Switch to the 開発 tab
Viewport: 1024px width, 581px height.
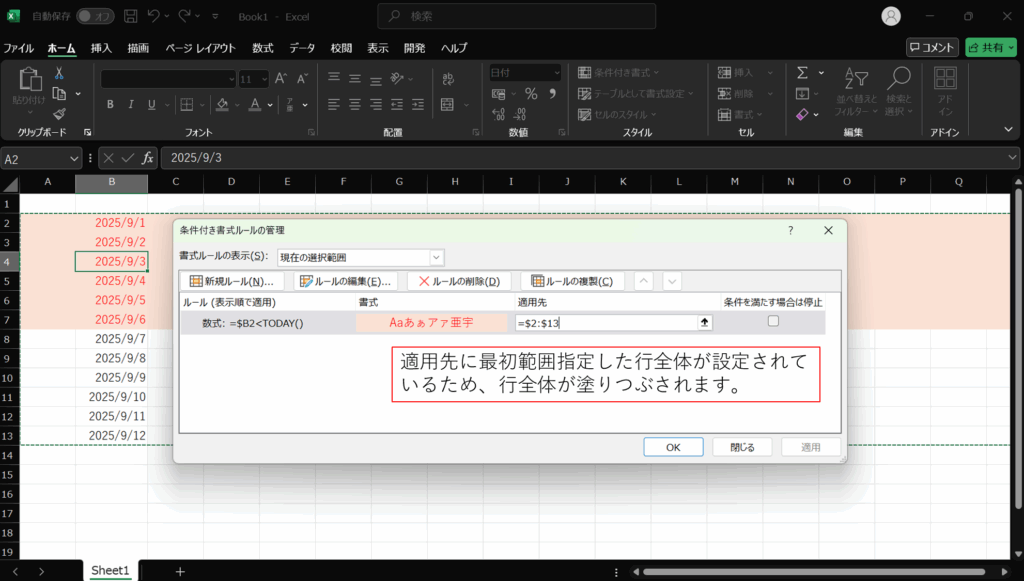414,48
